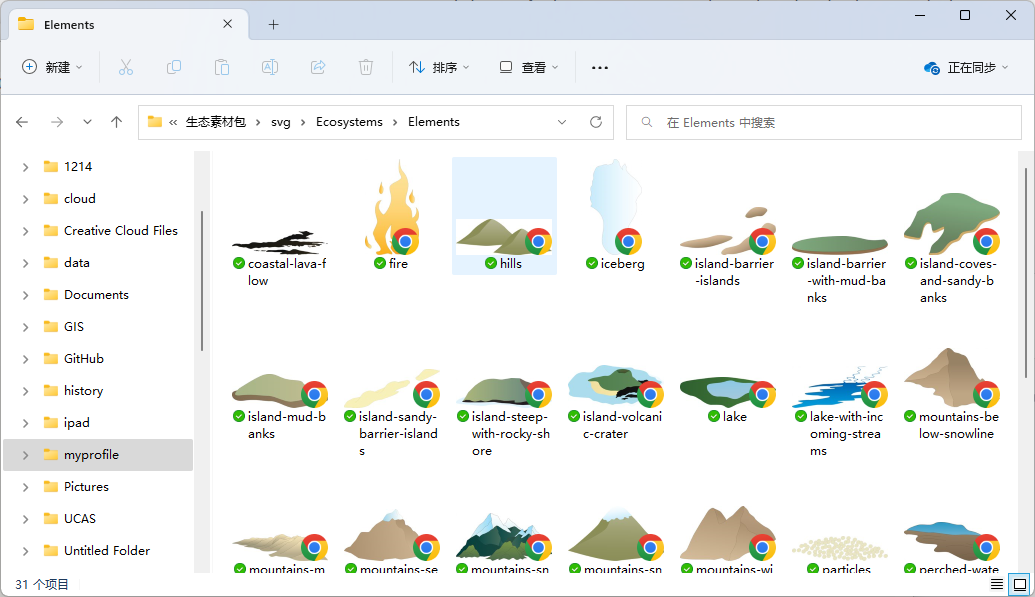Expand the 1214 folder tree node
The image size is (1035, 597).
pos(25,167)
